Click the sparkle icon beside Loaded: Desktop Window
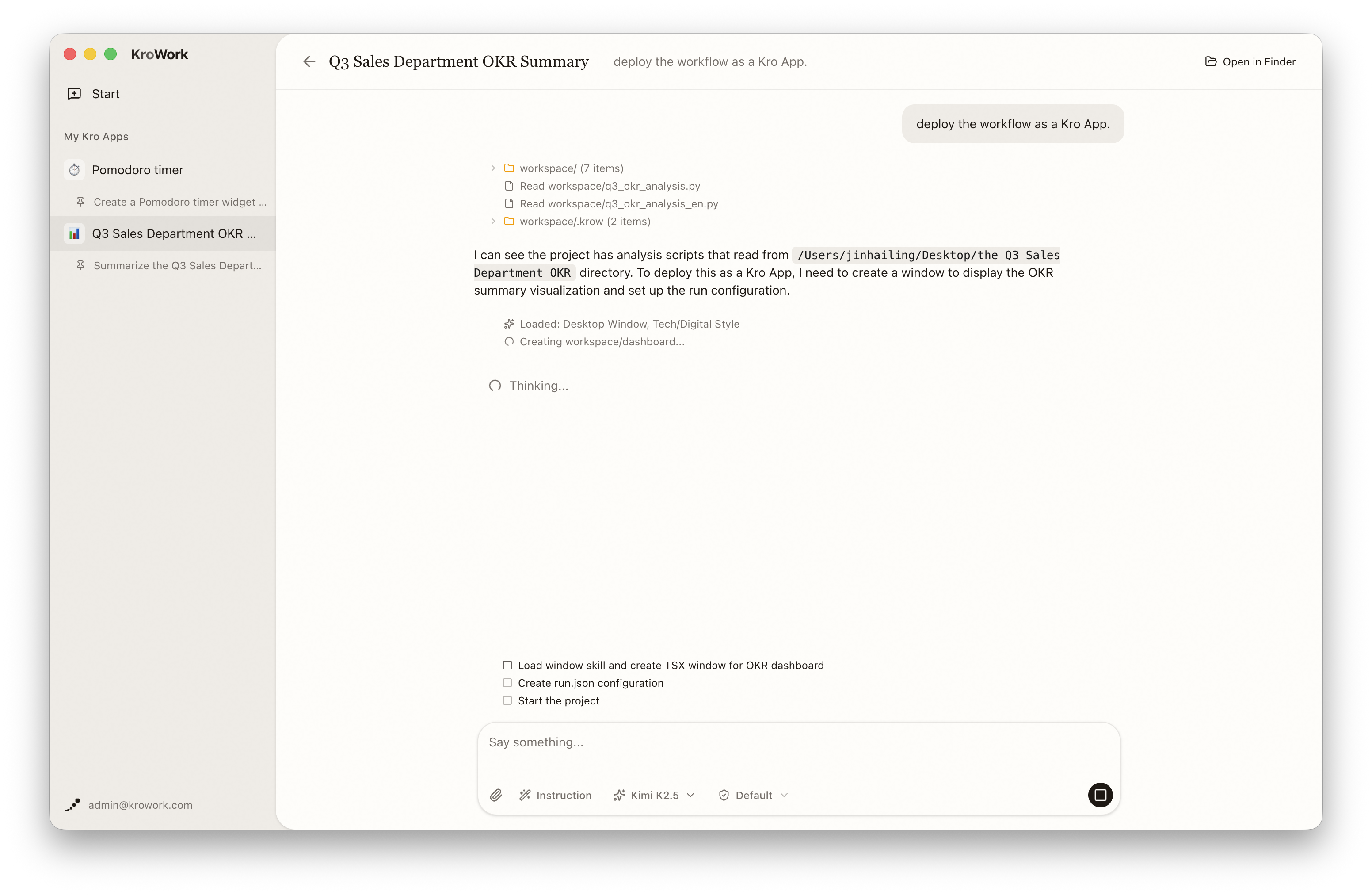Viewport: 1372px width, 895px height. (x=509, y=324)
